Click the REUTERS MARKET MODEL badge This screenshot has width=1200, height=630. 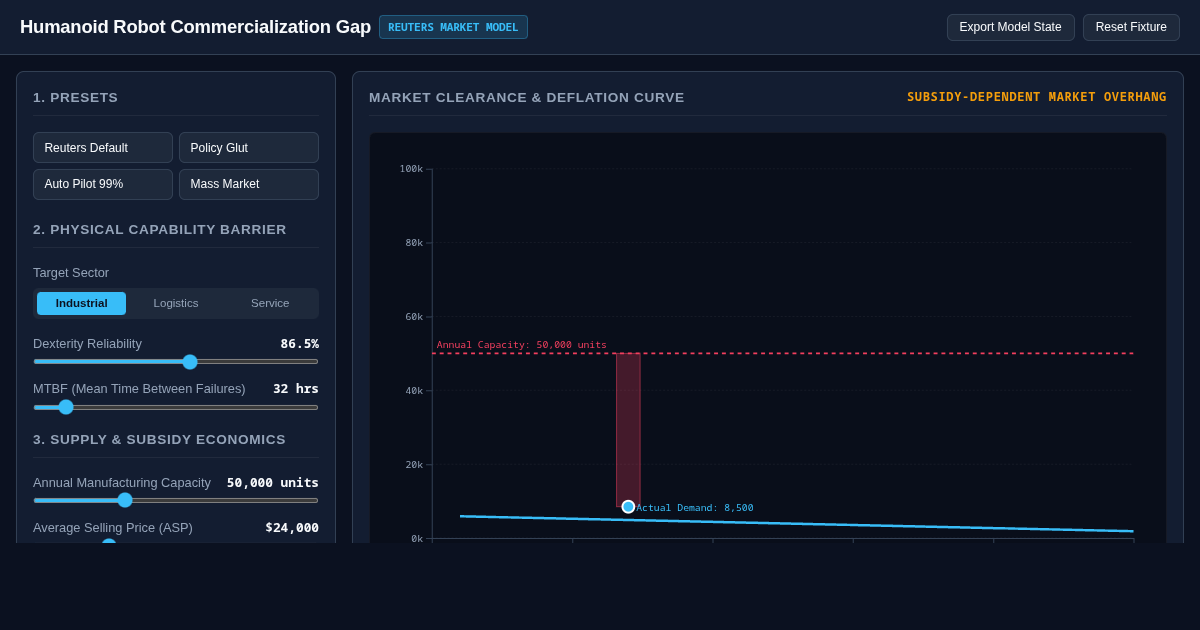(453, 27)
